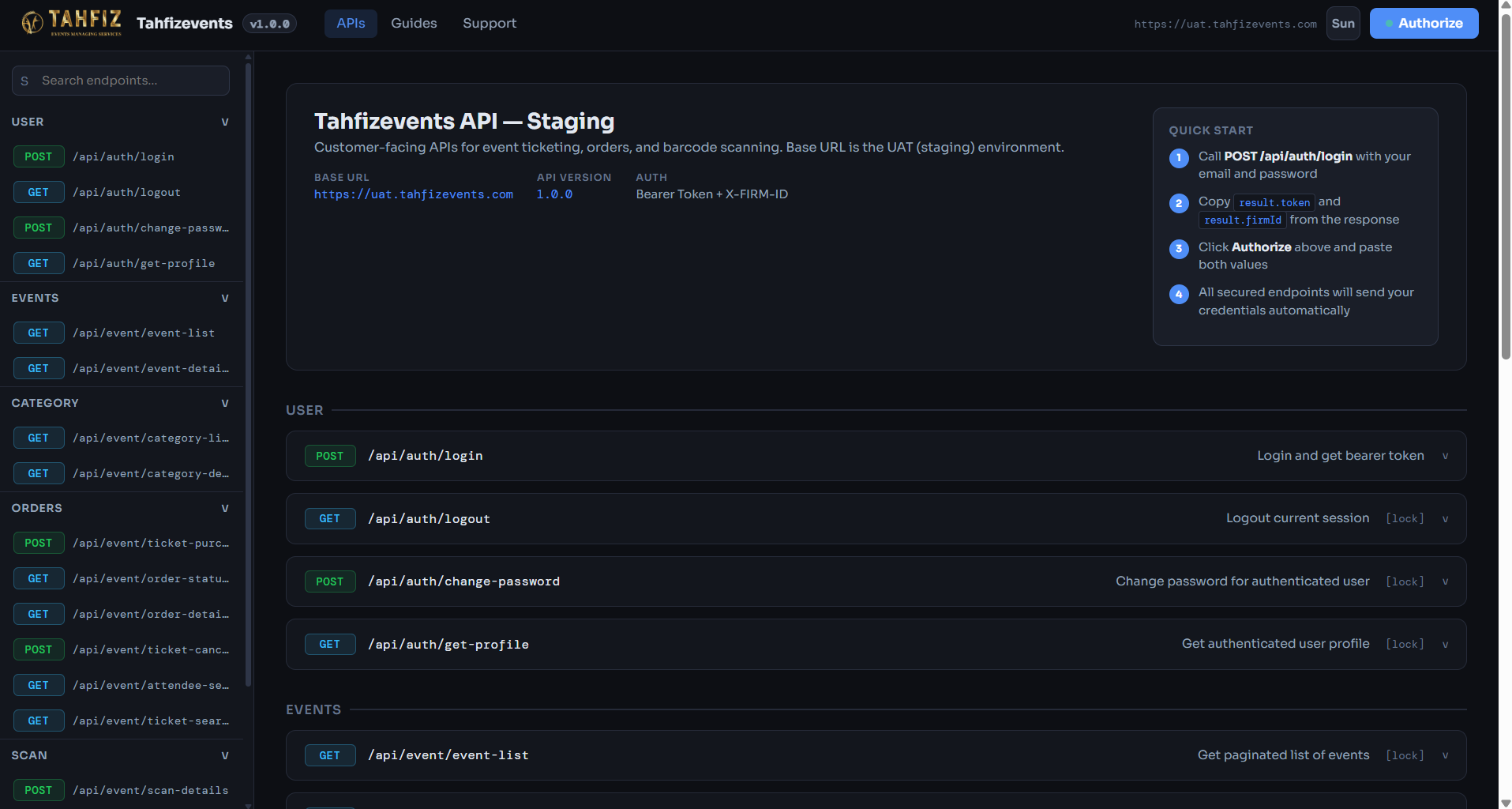Click quick start step 1 number badge
The height and width of the screenshot is (809, 1512).
coord(1179,158)
